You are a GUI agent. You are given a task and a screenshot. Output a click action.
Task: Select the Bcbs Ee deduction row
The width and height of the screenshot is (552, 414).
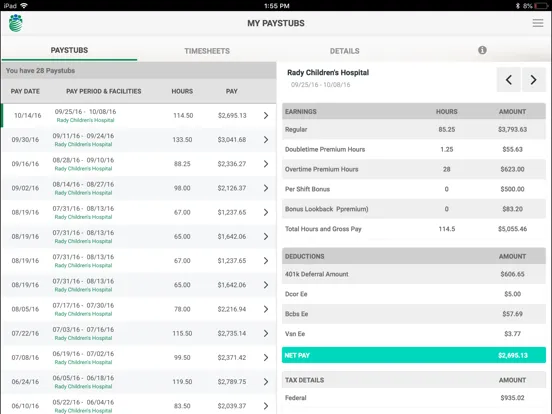[414, 314]
